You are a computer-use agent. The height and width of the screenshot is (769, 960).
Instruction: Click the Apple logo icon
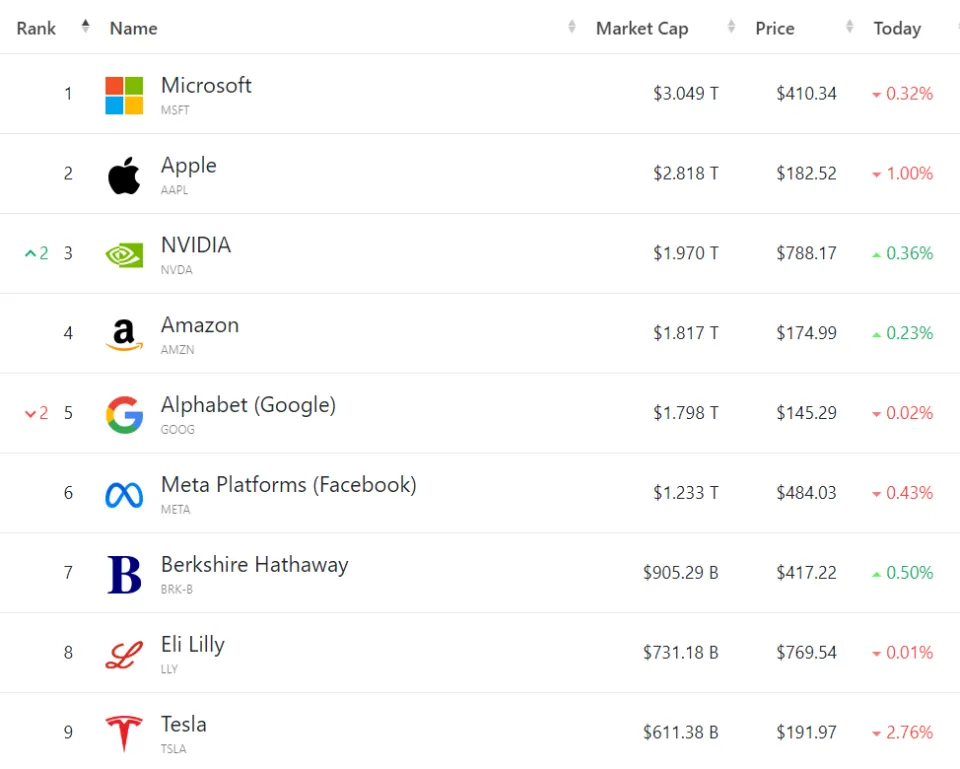click(x=124, y=175)
